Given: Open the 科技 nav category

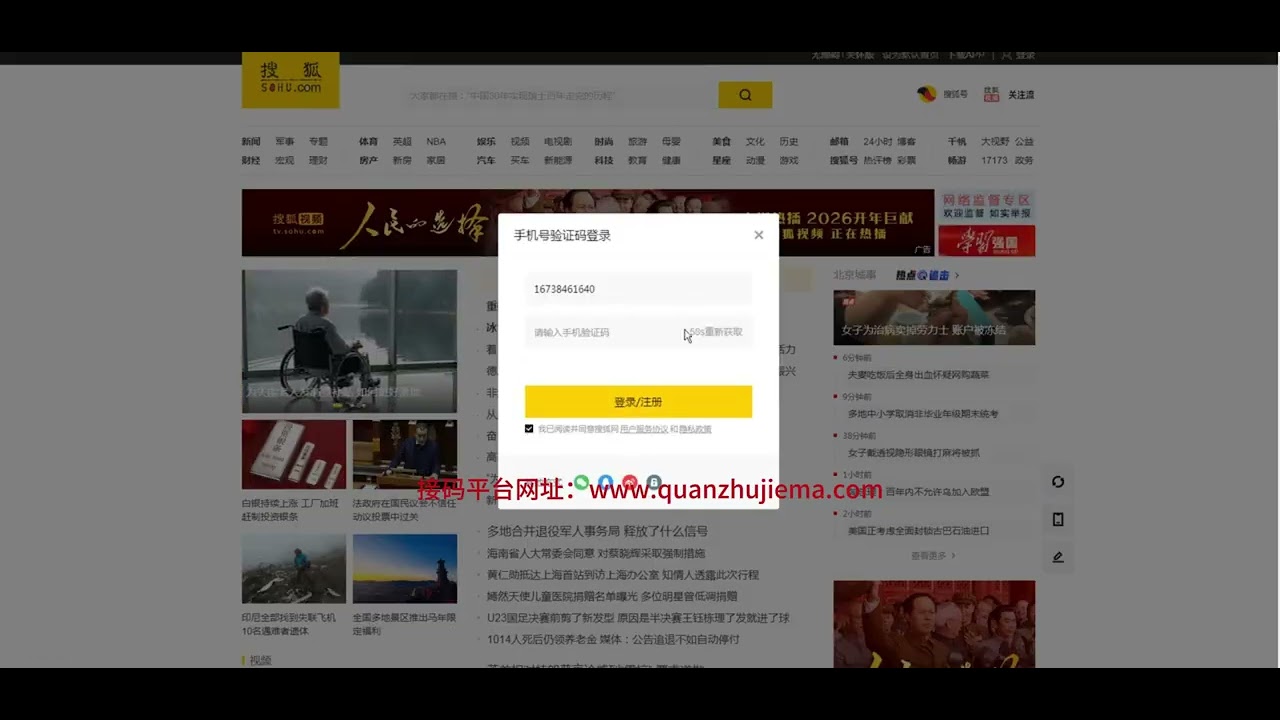Looking at the screenshot, I should point(604,160).
